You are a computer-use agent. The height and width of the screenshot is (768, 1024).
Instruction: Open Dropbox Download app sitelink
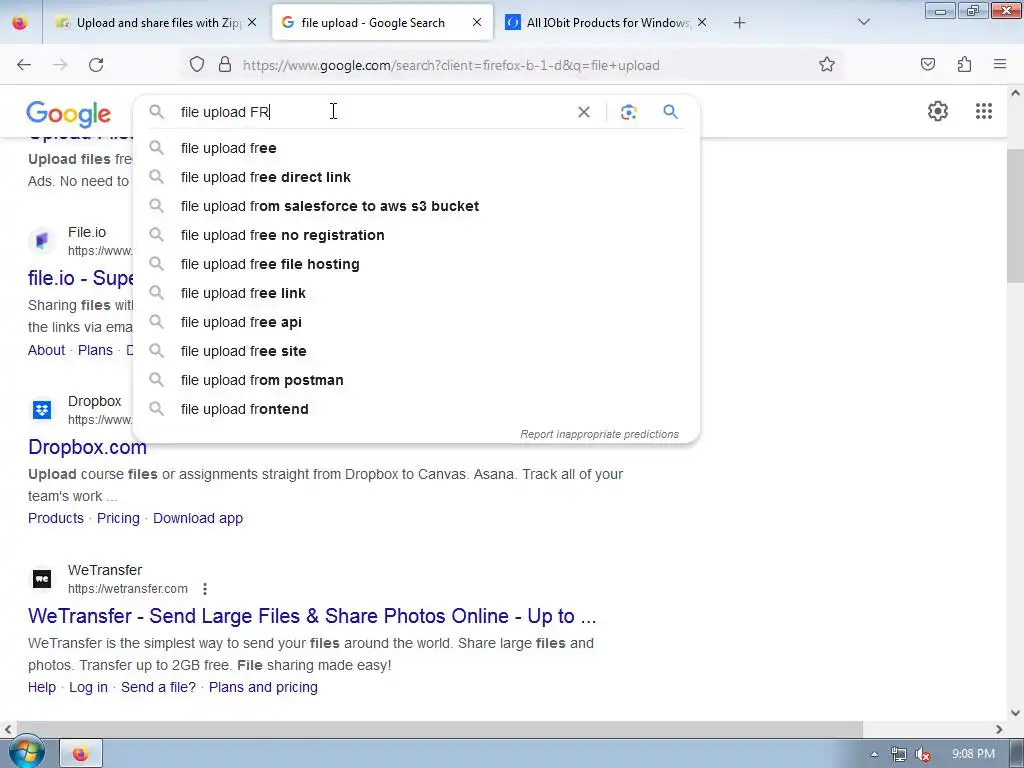click(198, 518)
